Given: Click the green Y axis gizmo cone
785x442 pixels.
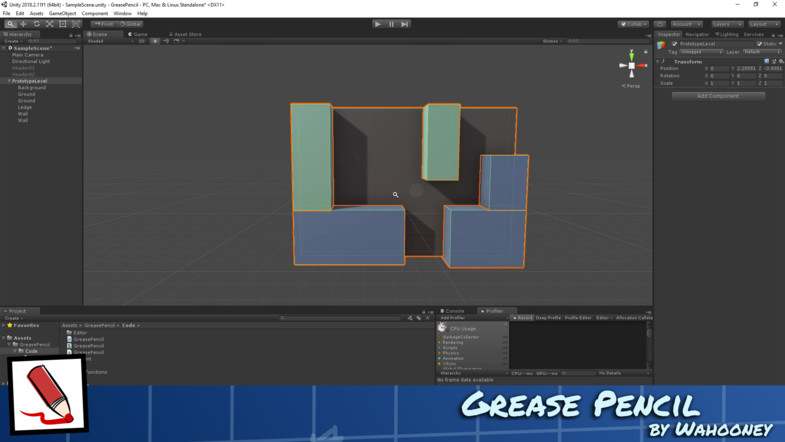Looking at the screenshot, I should point(631,56).
